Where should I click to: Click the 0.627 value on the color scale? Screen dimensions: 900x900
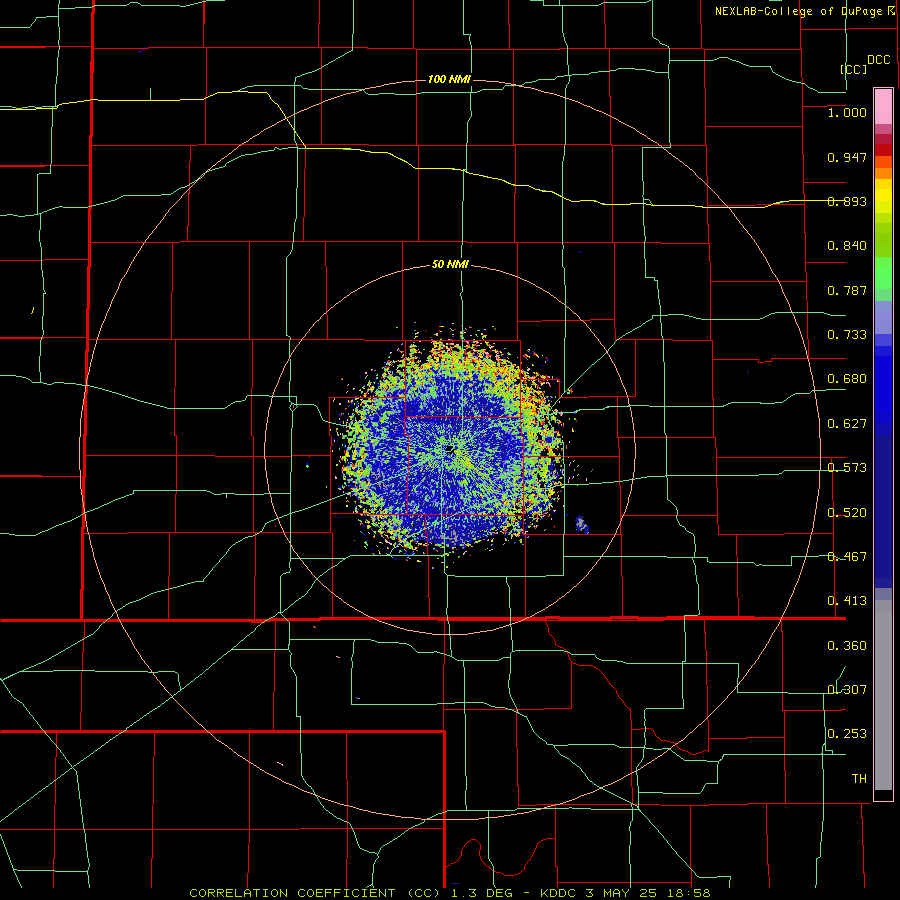847,424
